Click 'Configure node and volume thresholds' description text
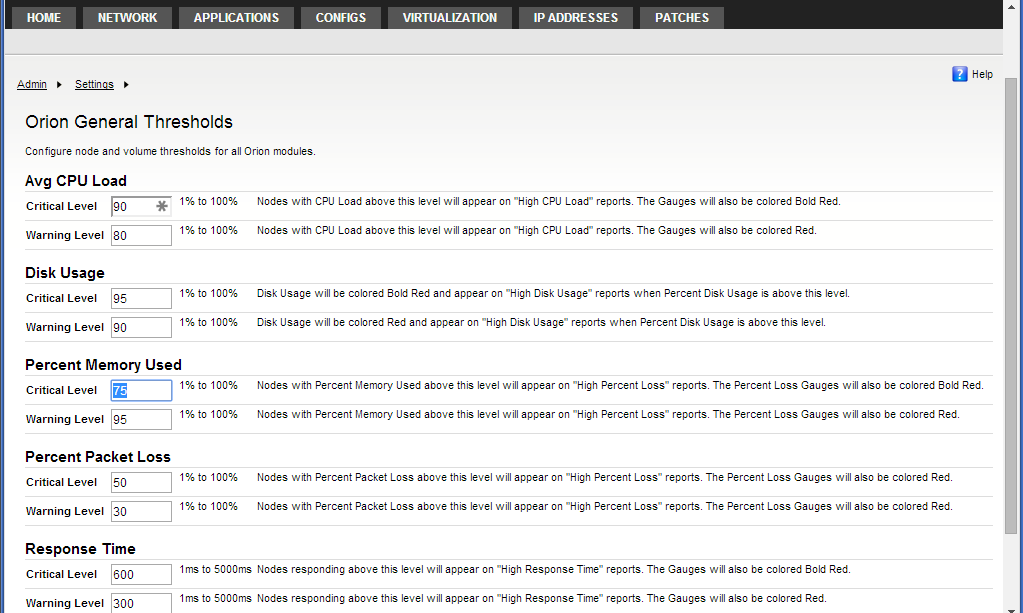1023x613 pixels. click(x=170, y=151)
